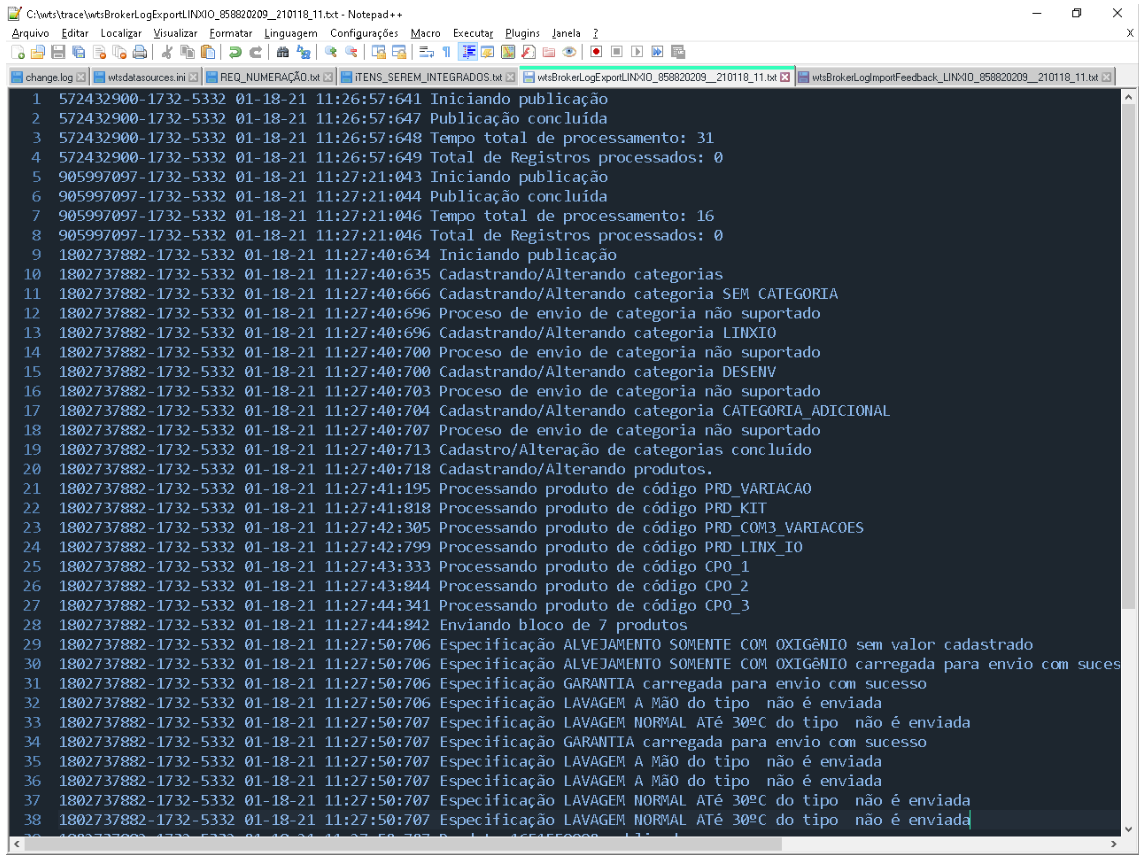Switch to the REQ_NUMERAÇÃO.txt tab
The width and height of the screenshot is (1139, 855).
click(269, 77)
